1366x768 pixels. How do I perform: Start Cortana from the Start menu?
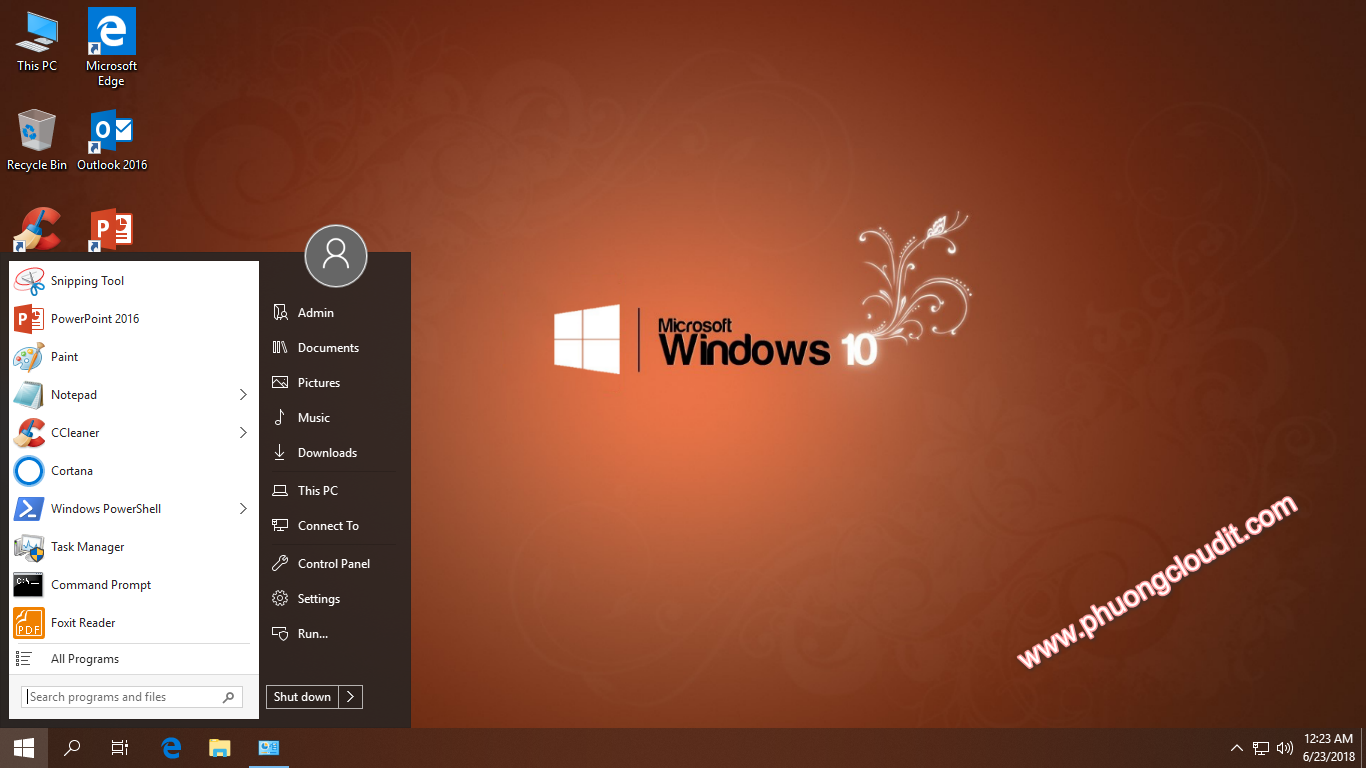point(72,470)
